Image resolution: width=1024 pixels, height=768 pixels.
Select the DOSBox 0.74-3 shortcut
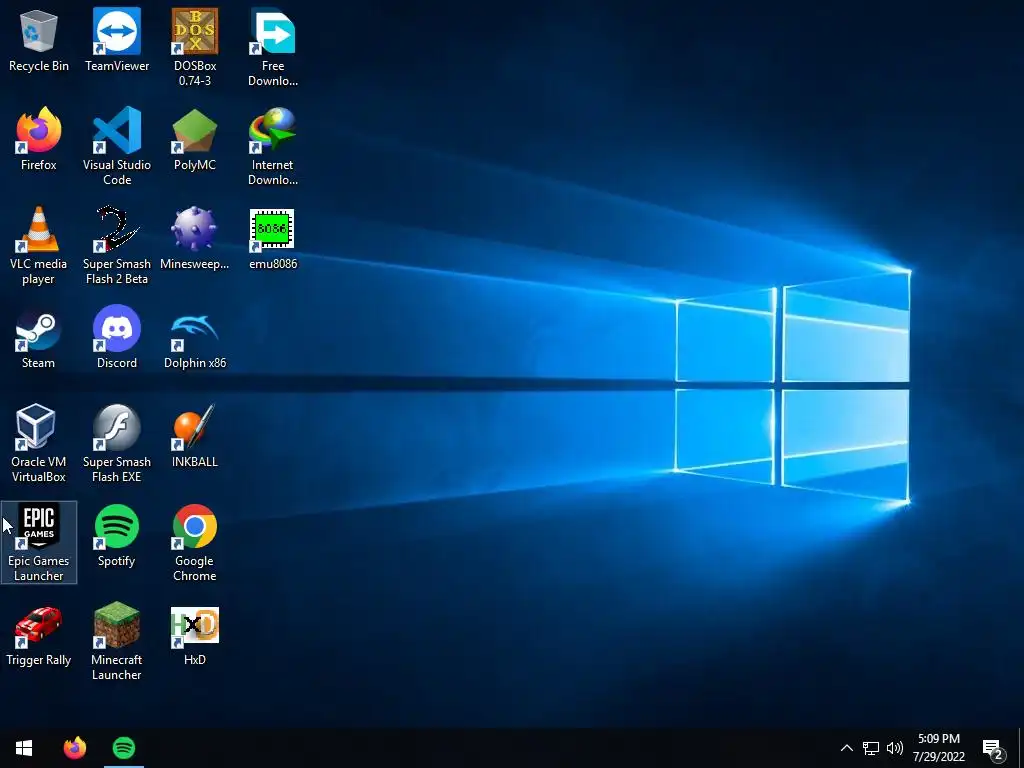(195, 48)
